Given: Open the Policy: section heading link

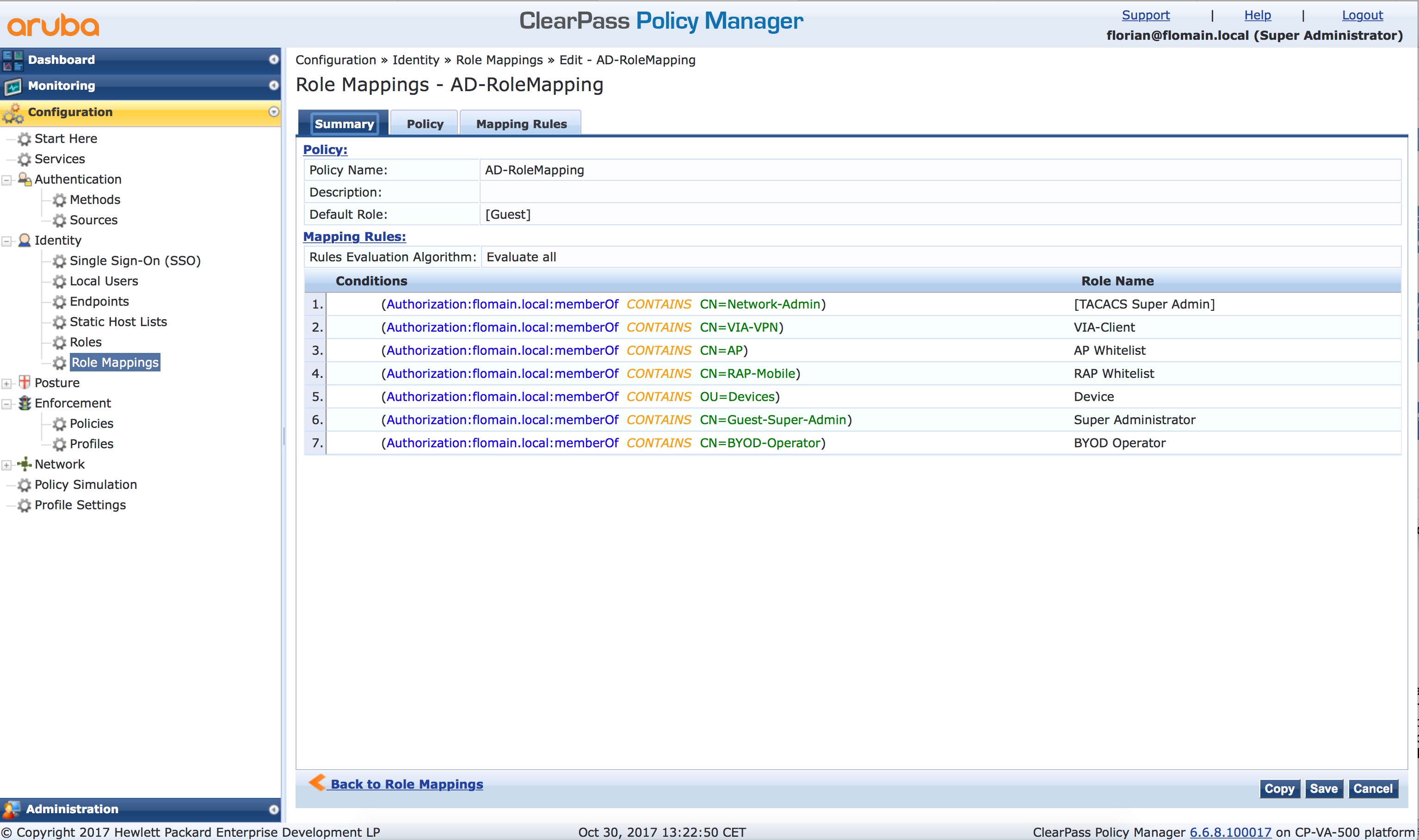Looking at the screenshot, I should [325, 150].
